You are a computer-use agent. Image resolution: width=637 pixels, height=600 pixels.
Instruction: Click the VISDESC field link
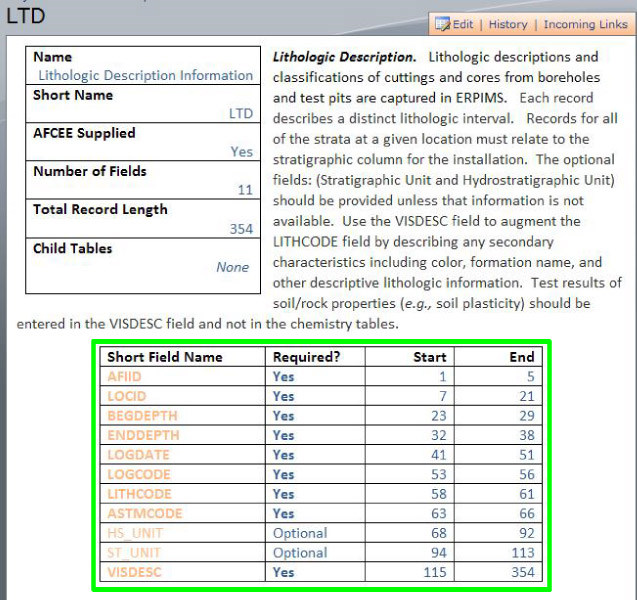(x=134, y=572)
